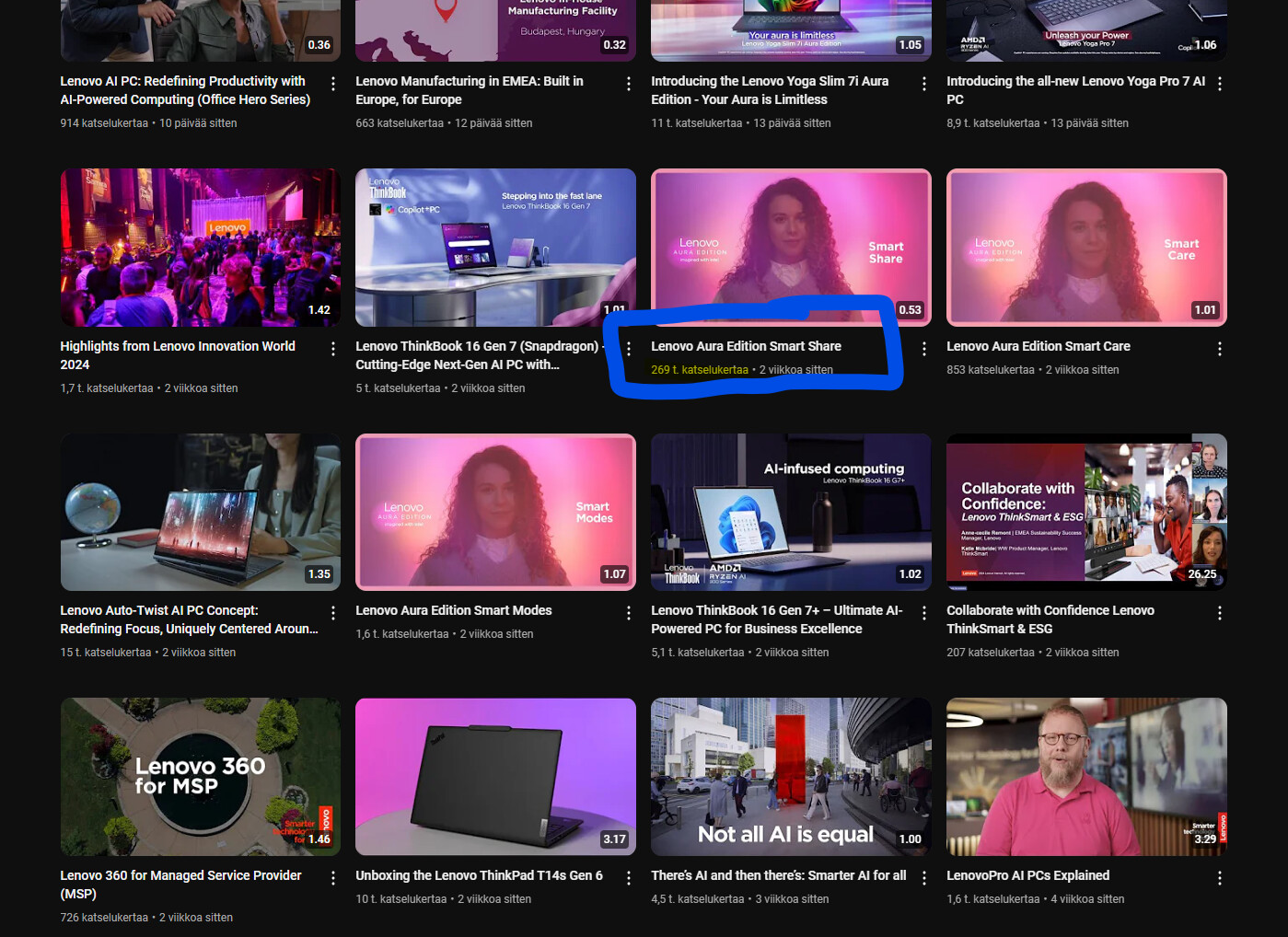The width and height of the screenshot is (1288, 937).
Task: Open options menu for Yoga Slim 7i Aura Edition video
Action: point(924,84)
